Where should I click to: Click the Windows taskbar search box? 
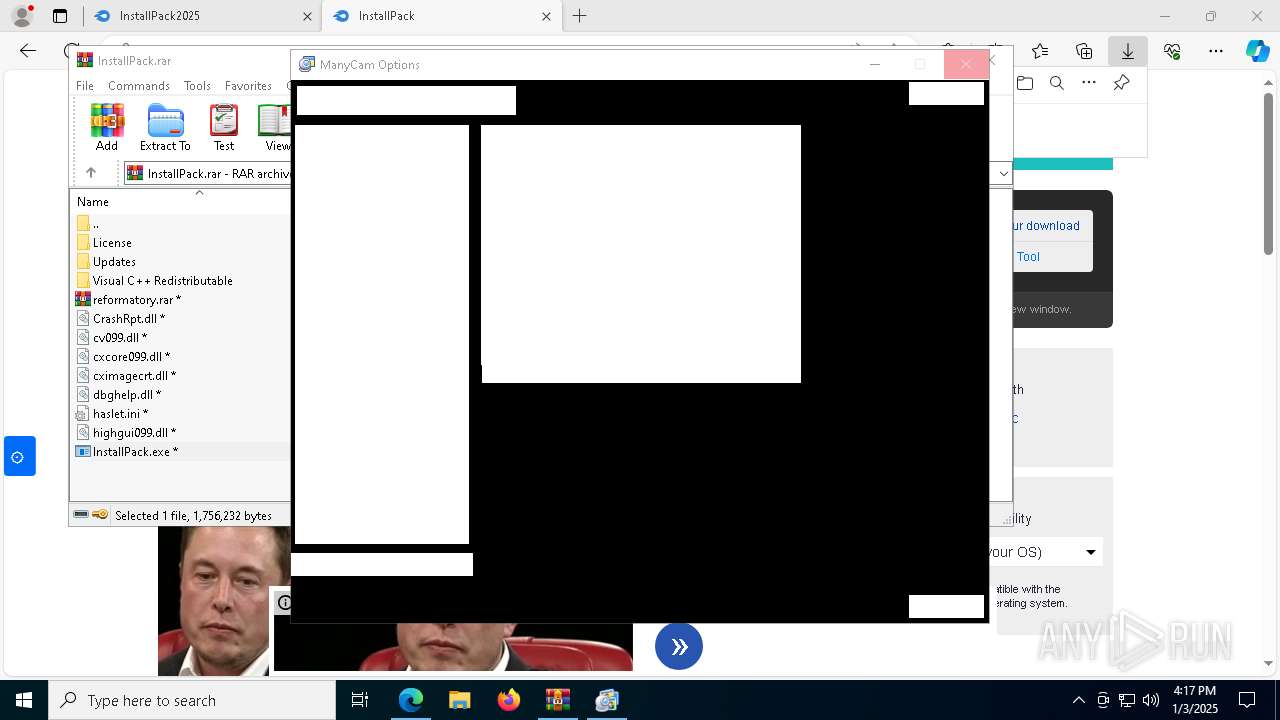[x=192, y=700]
